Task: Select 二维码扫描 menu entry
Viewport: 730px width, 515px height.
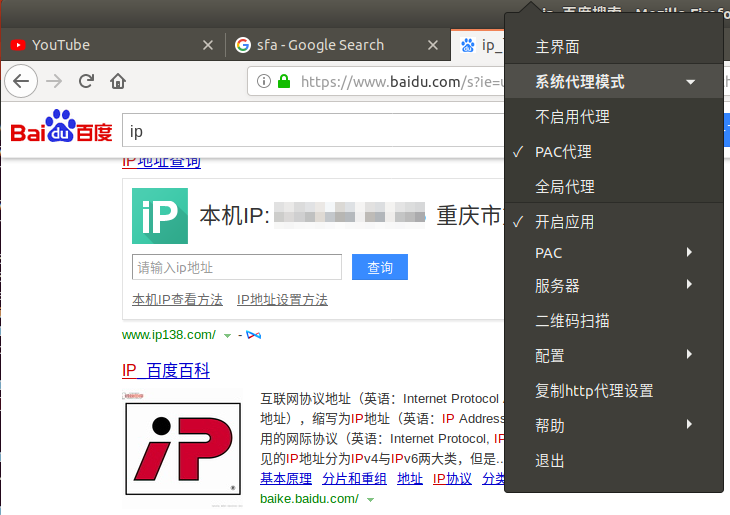Action: click(572, 321)
